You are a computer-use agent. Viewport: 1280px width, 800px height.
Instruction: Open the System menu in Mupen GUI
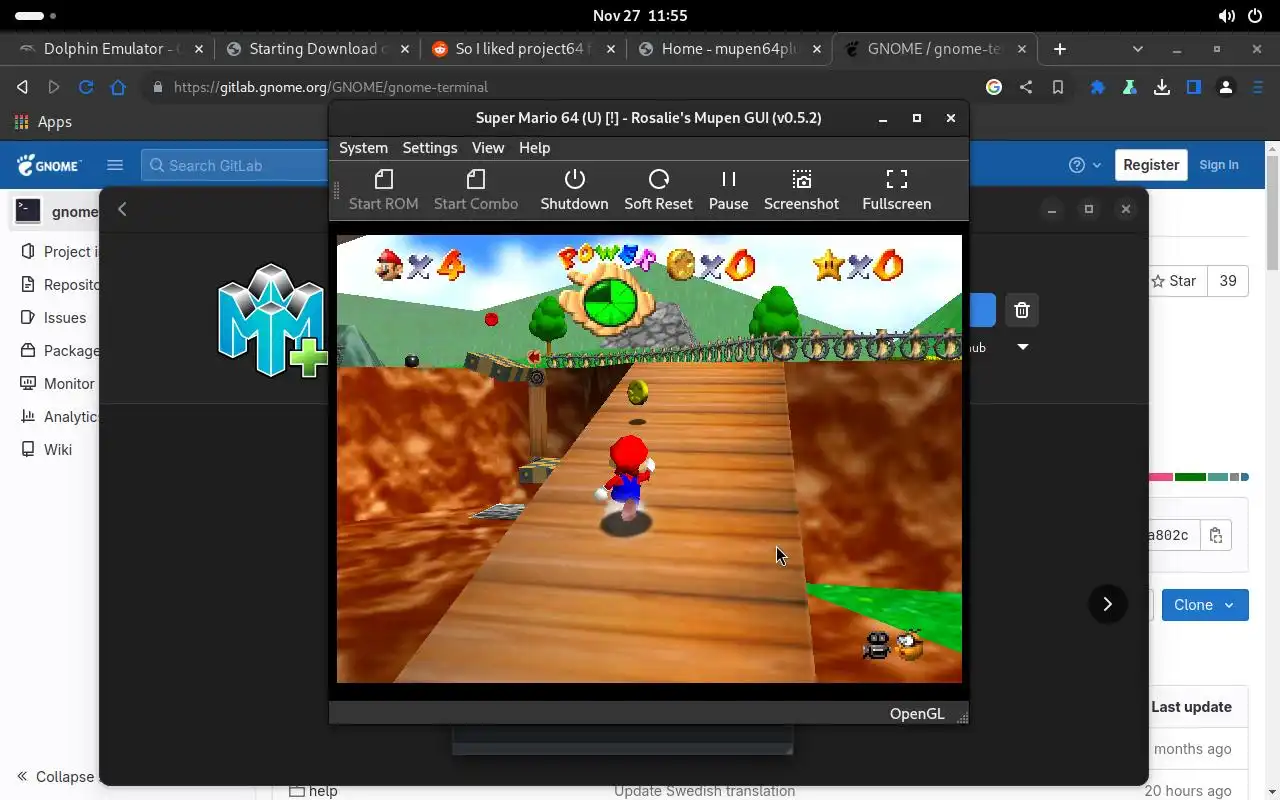tap(363, 147)
